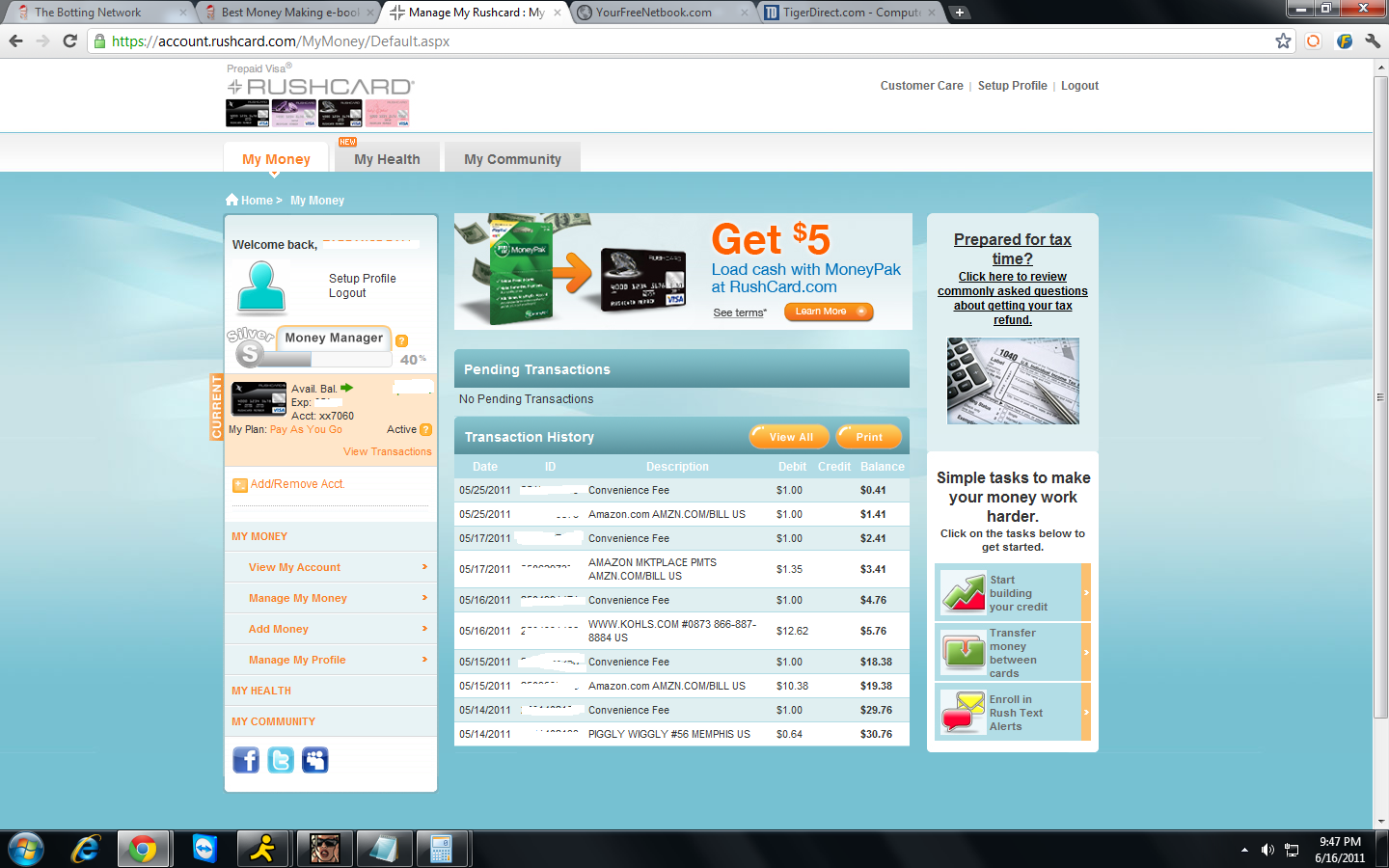Click the current RushCard card thumbnail

(x=259, y=398)
